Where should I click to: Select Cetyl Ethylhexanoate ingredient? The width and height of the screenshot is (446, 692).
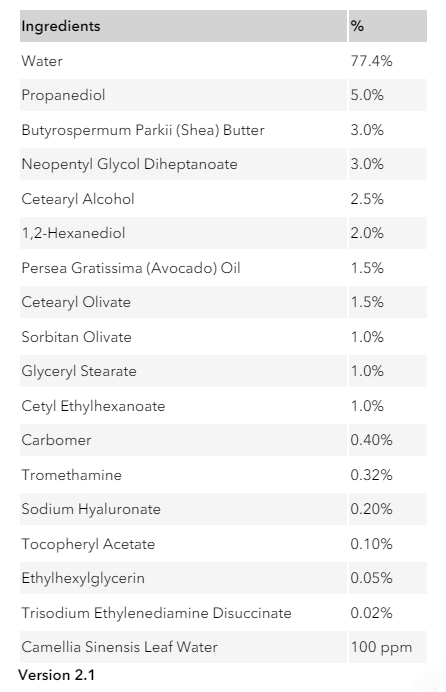pyautogui.click(x=93, y=406)
